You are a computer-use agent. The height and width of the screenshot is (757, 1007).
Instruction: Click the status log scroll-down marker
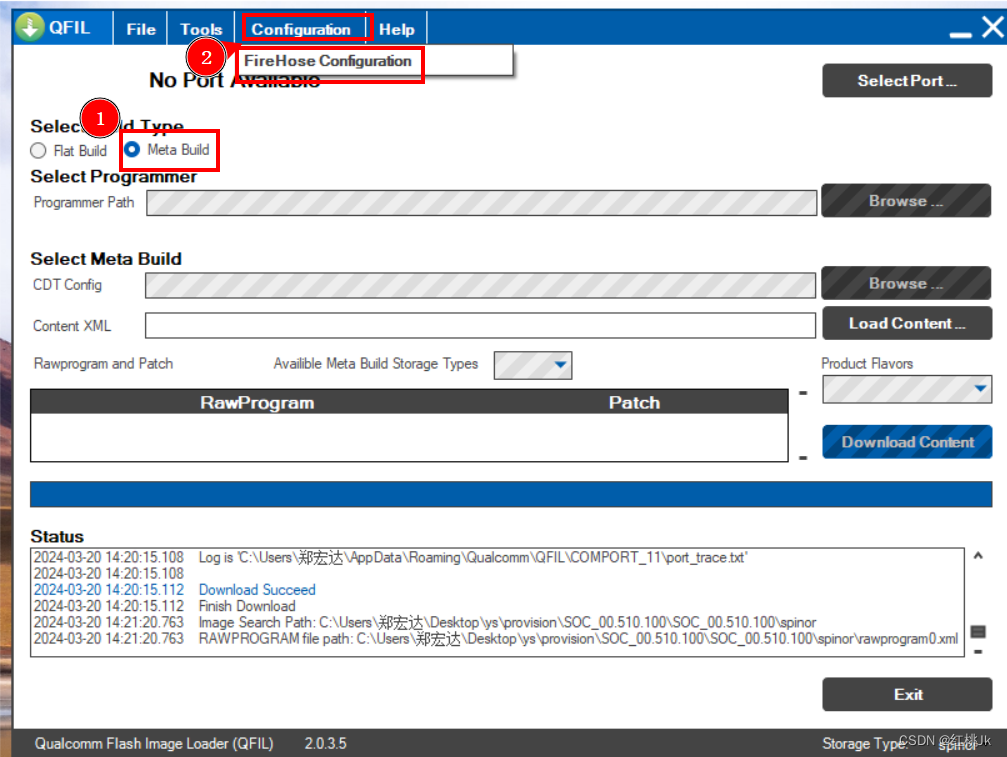[978, 652]
